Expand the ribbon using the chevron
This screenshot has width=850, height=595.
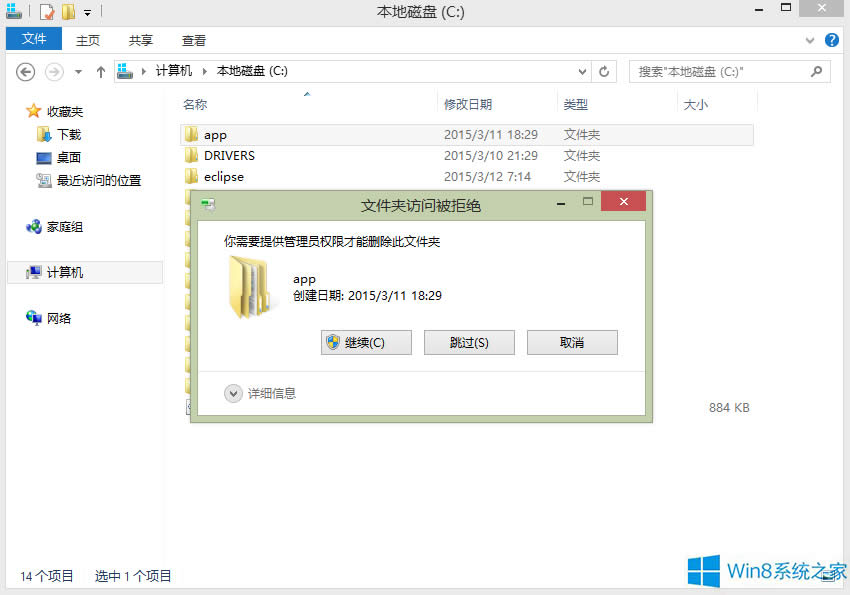click(x=808, y=39)
